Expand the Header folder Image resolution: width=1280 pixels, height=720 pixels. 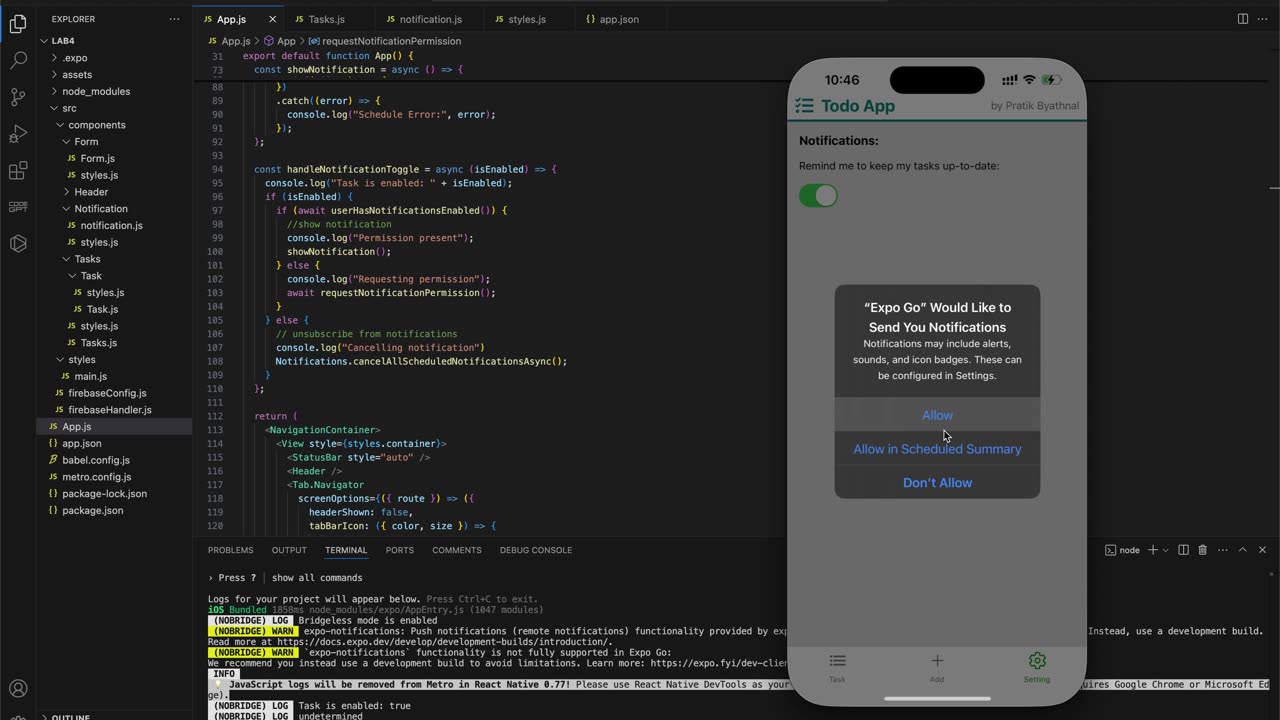(91, 192)
